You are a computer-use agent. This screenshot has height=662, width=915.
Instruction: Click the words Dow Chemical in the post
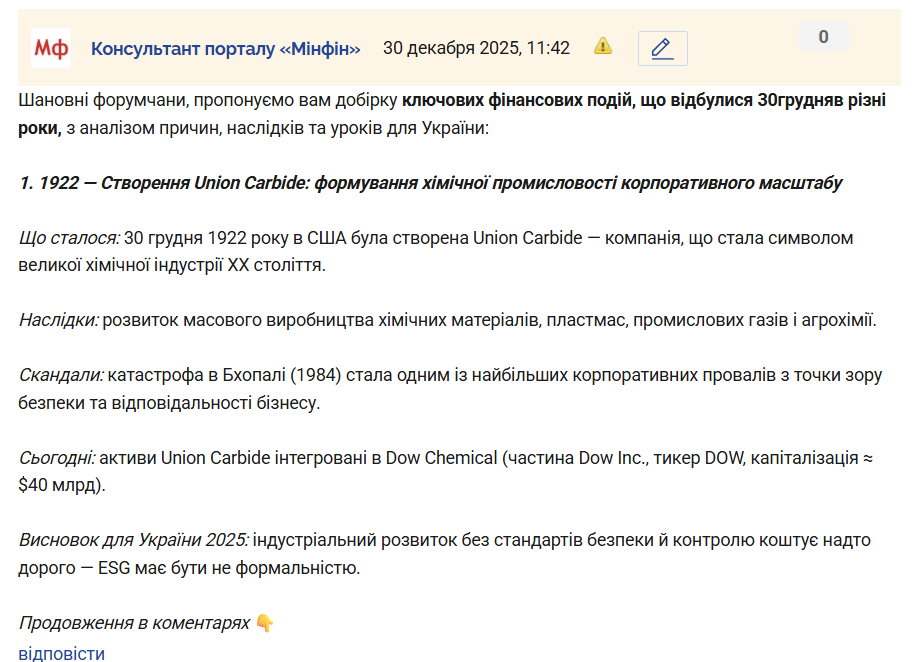pos(442,458)
